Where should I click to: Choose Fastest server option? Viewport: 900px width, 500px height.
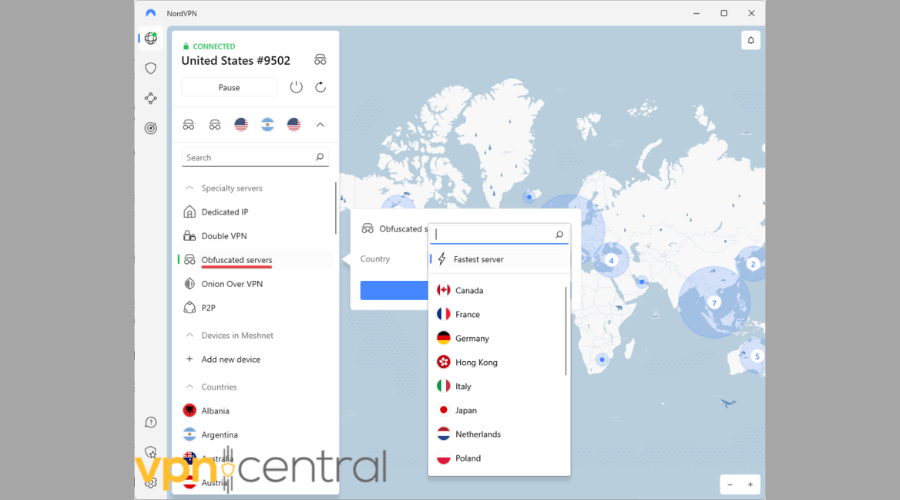[x=499, y=259]
